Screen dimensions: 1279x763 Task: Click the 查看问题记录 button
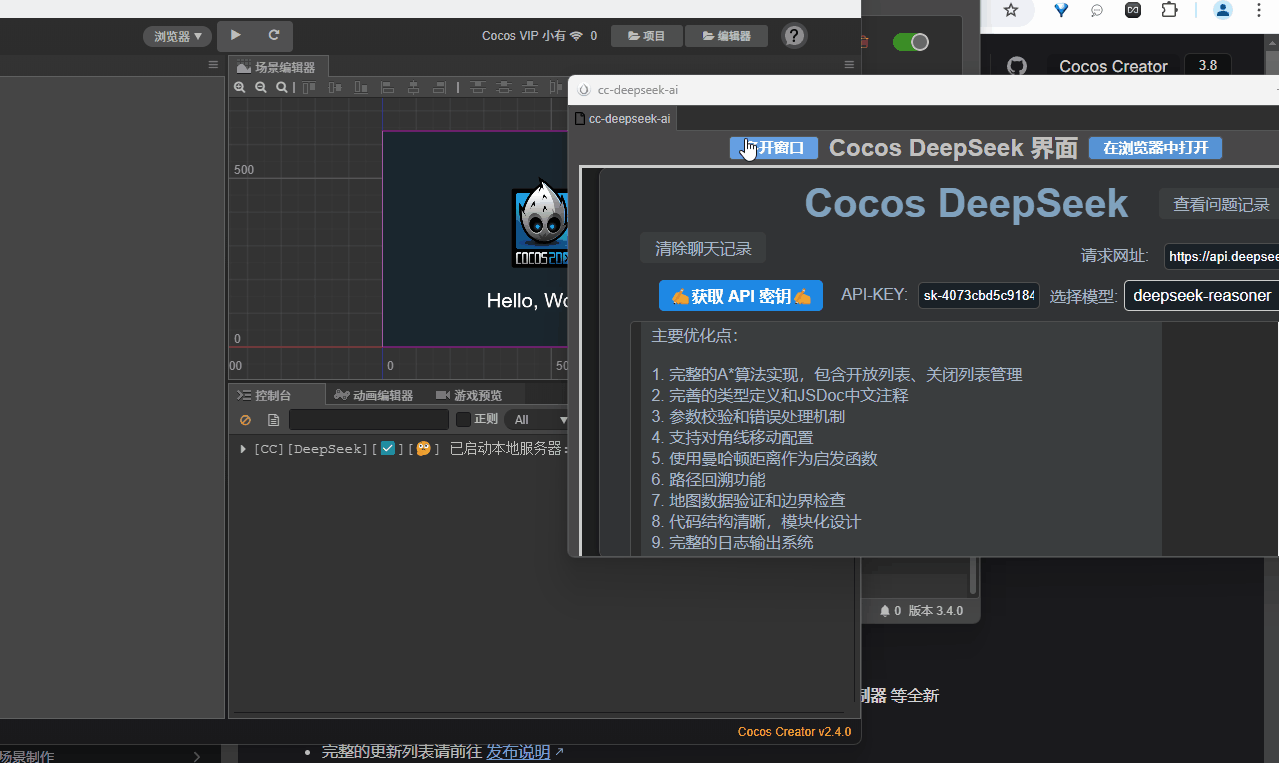[1220, 204]
